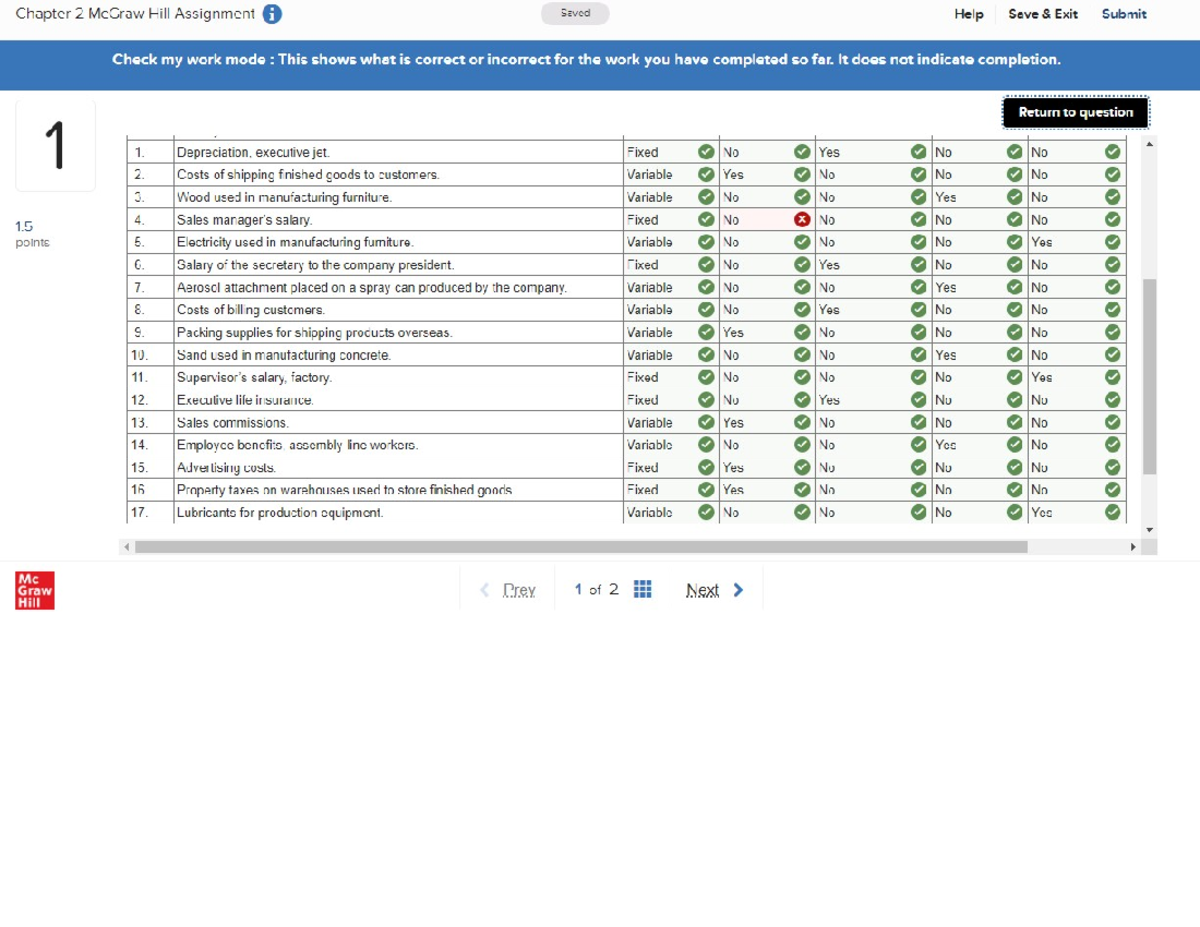
Task: Click green check next to Fixed in row 1
Action: [x=706, y=153]
